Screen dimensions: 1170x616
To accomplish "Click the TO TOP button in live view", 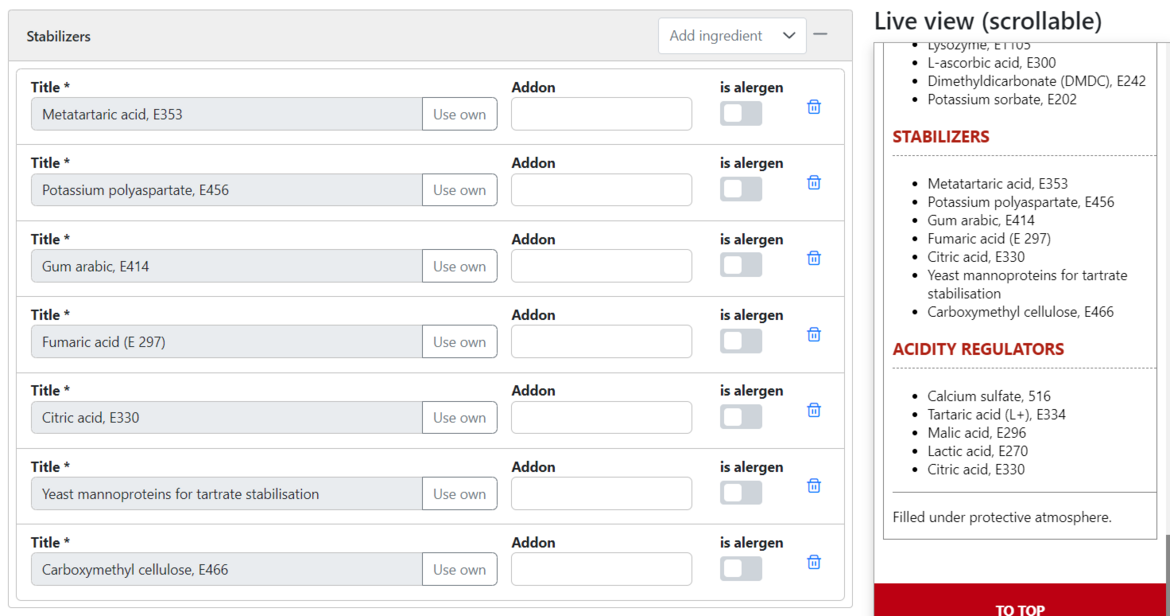I will click(x=1019, y=607).
